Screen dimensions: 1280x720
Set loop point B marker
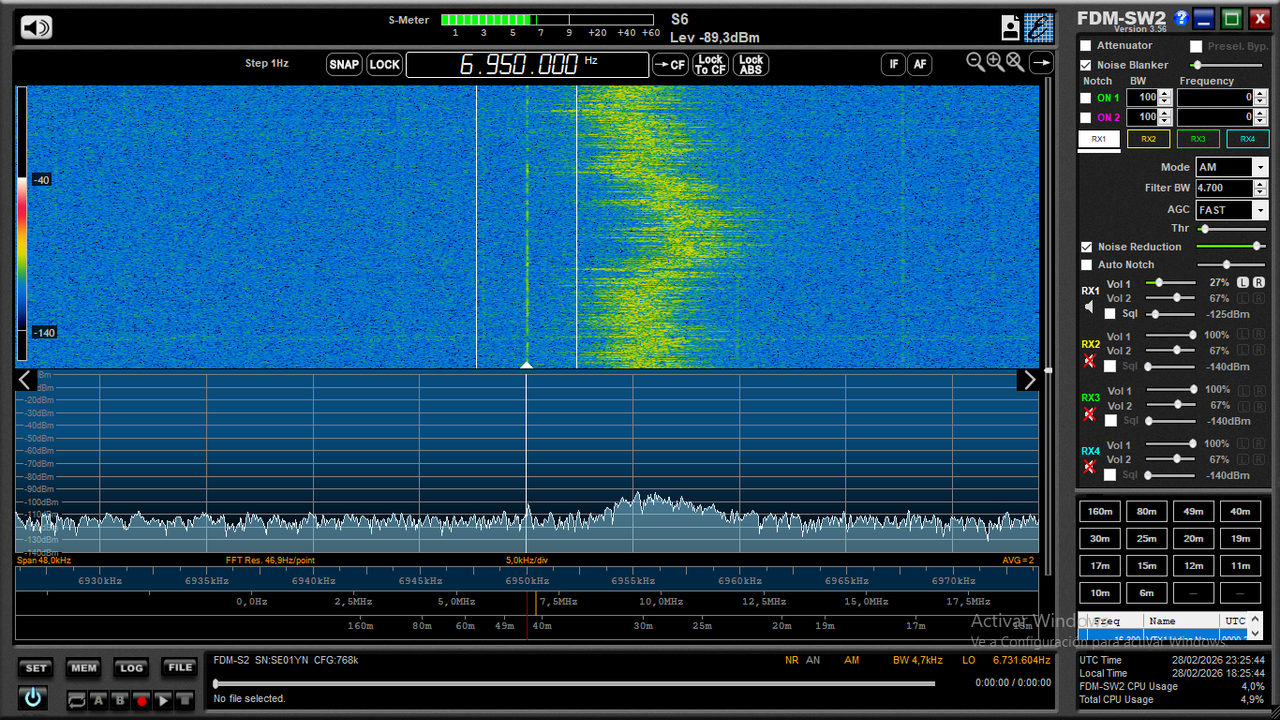click(120, 700)
